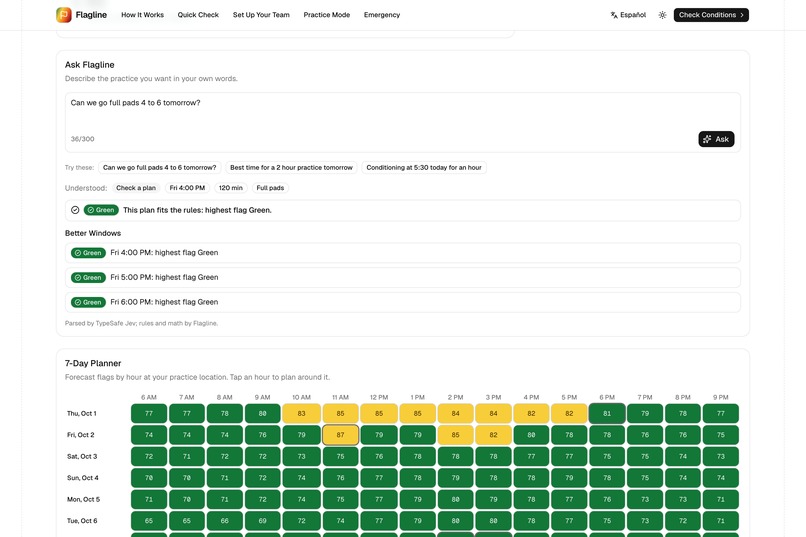
Task: Click the Fri, Oct 2 row label
Action: [81, 435]
